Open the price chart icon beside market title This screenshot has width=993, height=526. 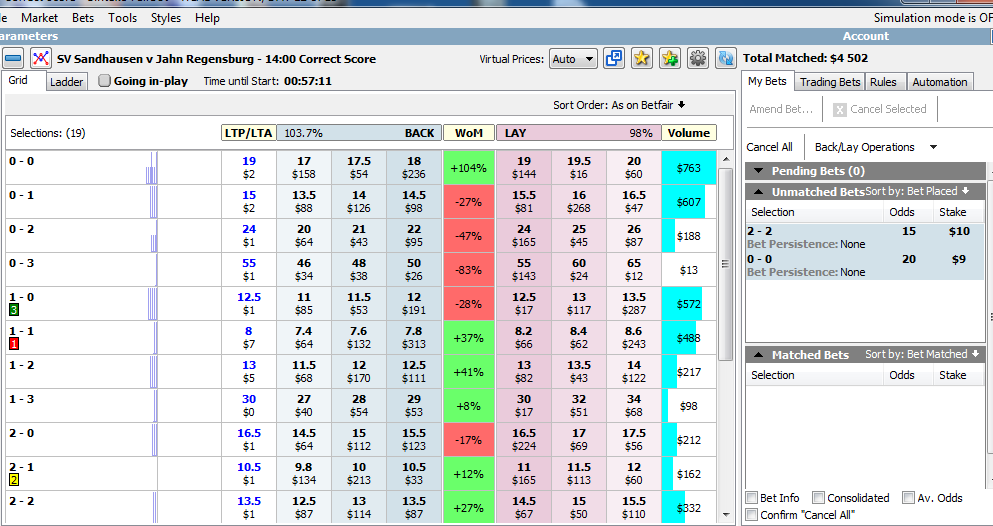(41, 59)
